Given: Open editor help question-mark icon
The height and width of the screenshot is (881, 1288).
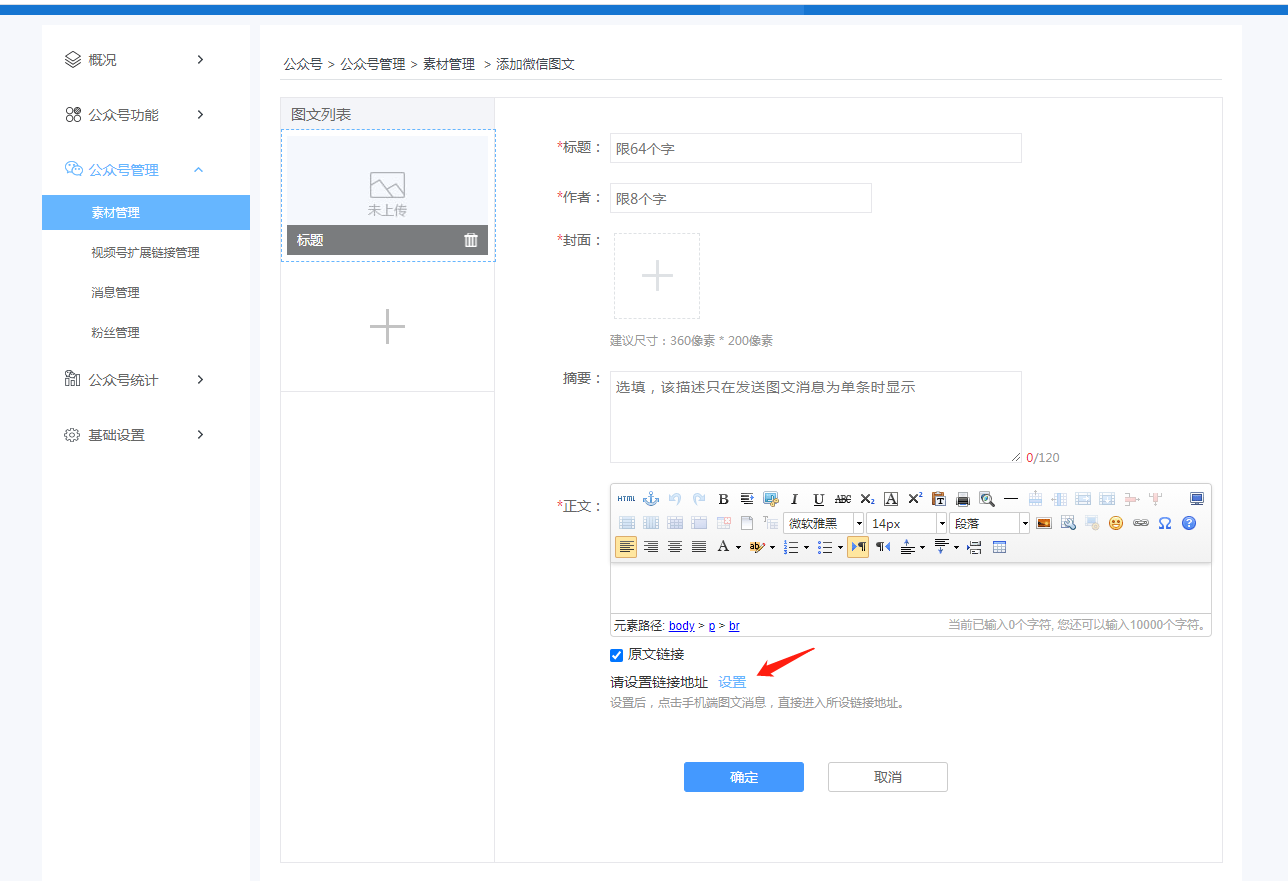Looking at the screenshot, I should (1189, 523).
